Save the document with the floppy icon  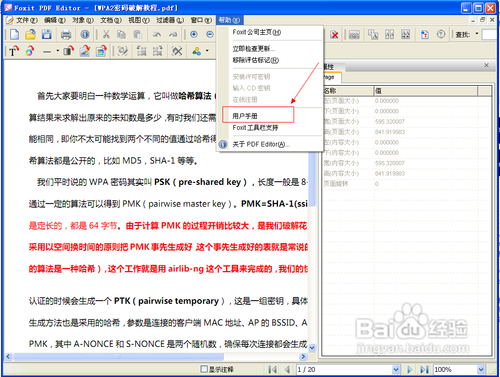(x=46, y=34)
